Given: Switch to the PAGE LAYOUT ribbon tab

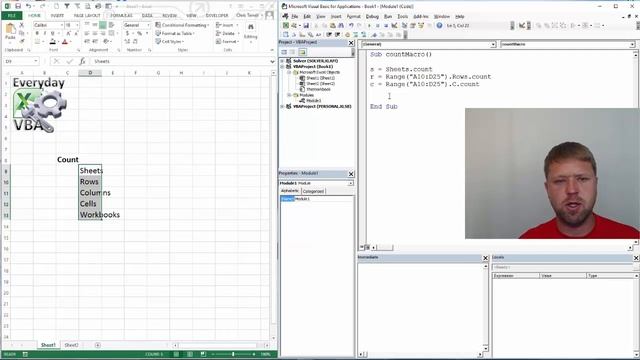Looking at the screenshot, I should [87, 16].
